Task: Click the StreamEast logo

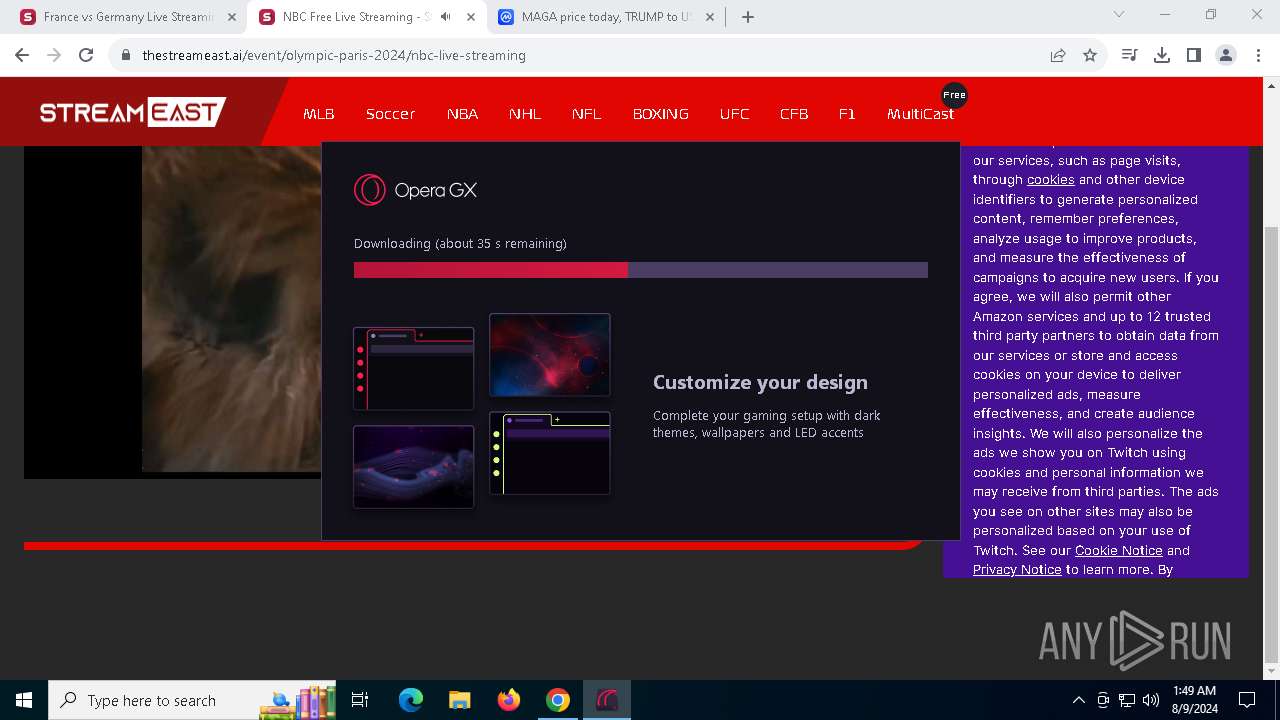Action: [132, 112]
